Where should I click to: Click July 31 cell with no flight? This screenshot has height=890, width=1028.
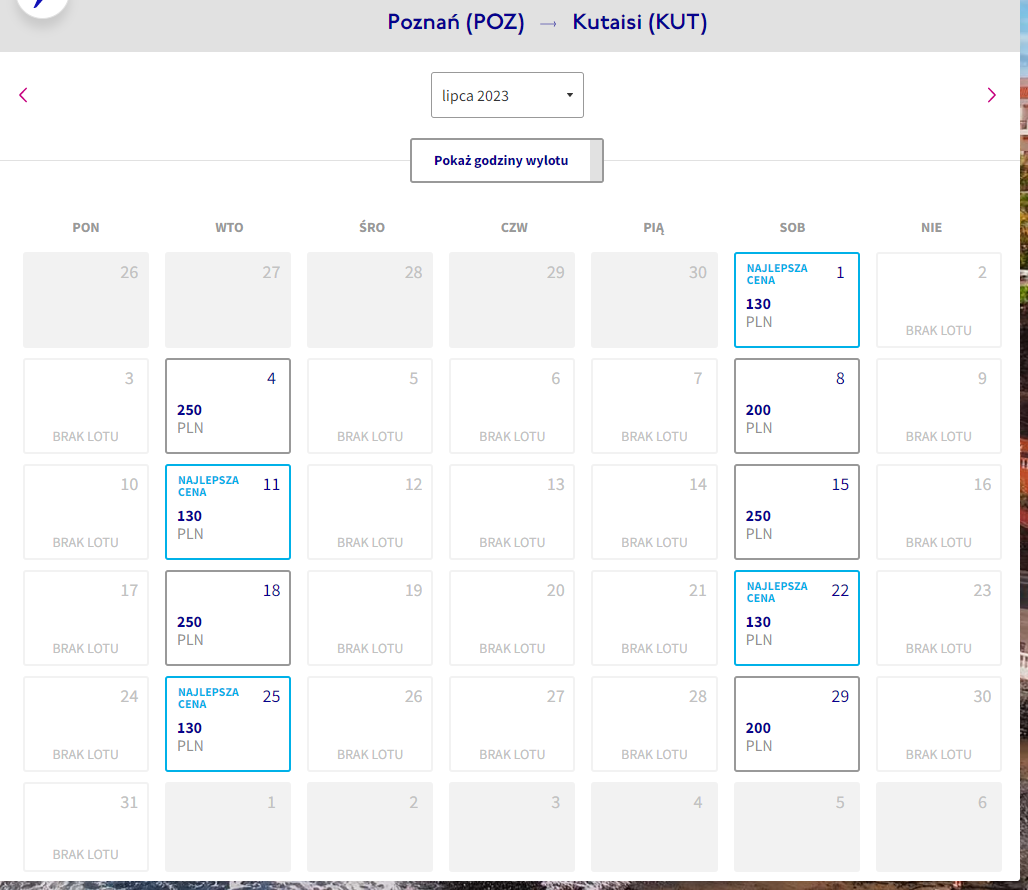86,826
